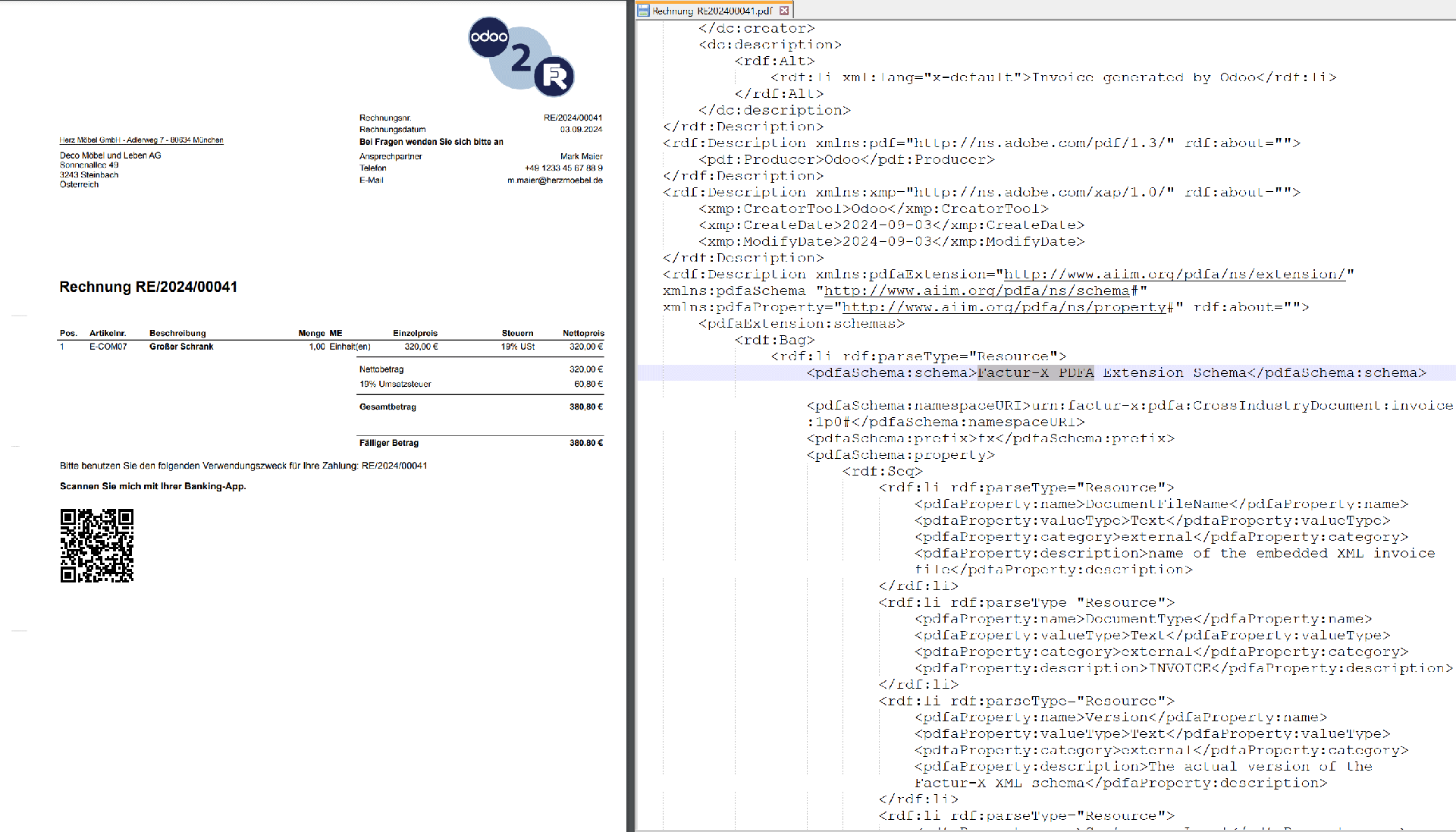Image resolution: width=1456 pixels, height=832 pixels.
Task: Click the xmp:CreateDate 2024-09-03 line
Action: [891, 225]
